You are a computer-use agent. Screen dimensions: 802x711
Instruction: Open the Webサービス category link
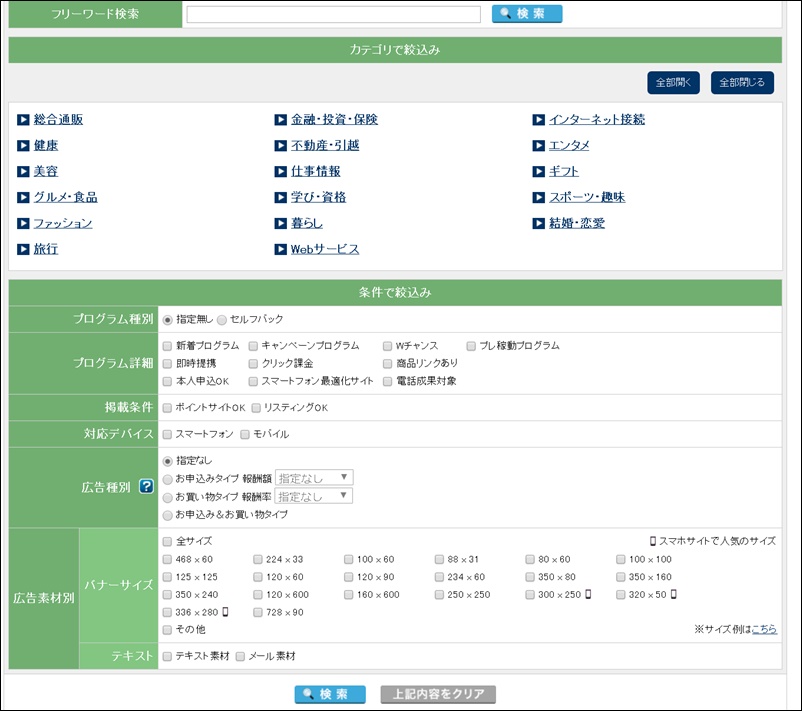tap(325, 249)
